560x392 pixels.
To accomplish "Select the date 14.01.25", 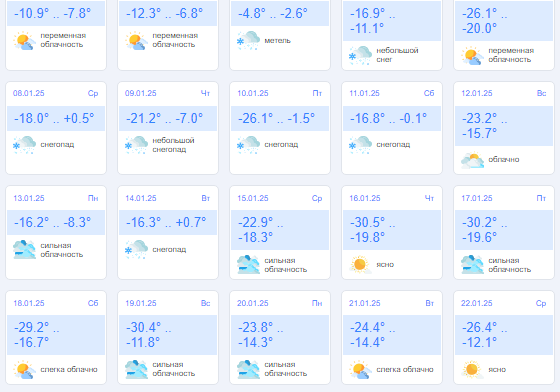I will pos(141,198).
